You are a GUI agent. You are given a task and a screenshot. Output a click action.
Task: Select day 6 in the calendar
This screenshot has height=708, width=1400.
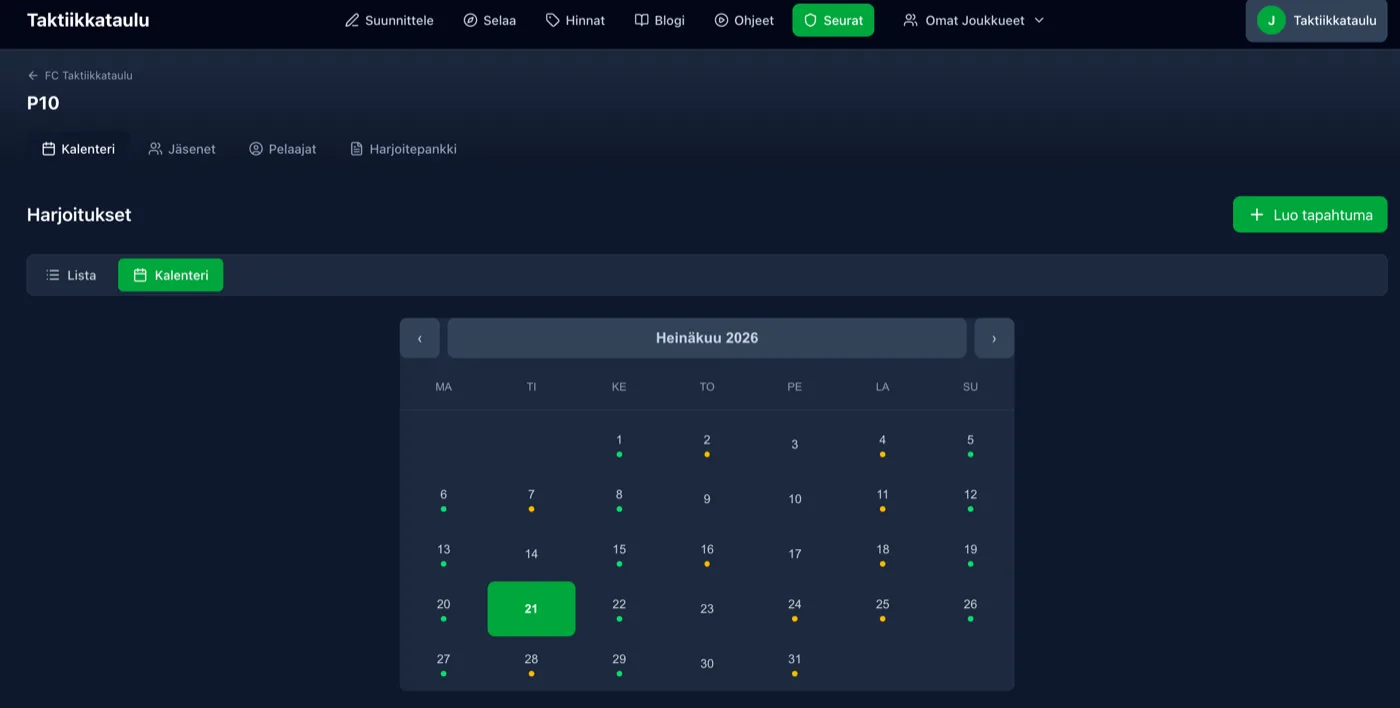[x=443, y=499]
